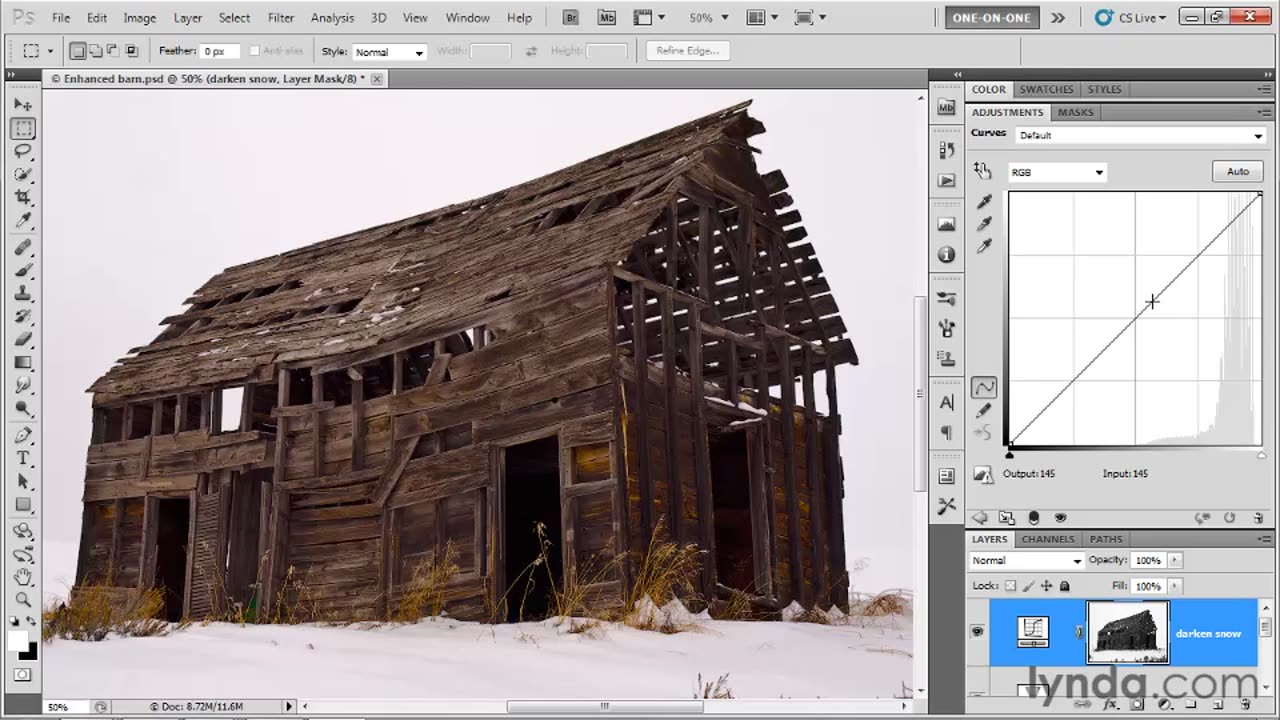The height and width of the screenshot is (720, 1280).
Task: Toggle lock all for the layer
Action: point(1064,586)
